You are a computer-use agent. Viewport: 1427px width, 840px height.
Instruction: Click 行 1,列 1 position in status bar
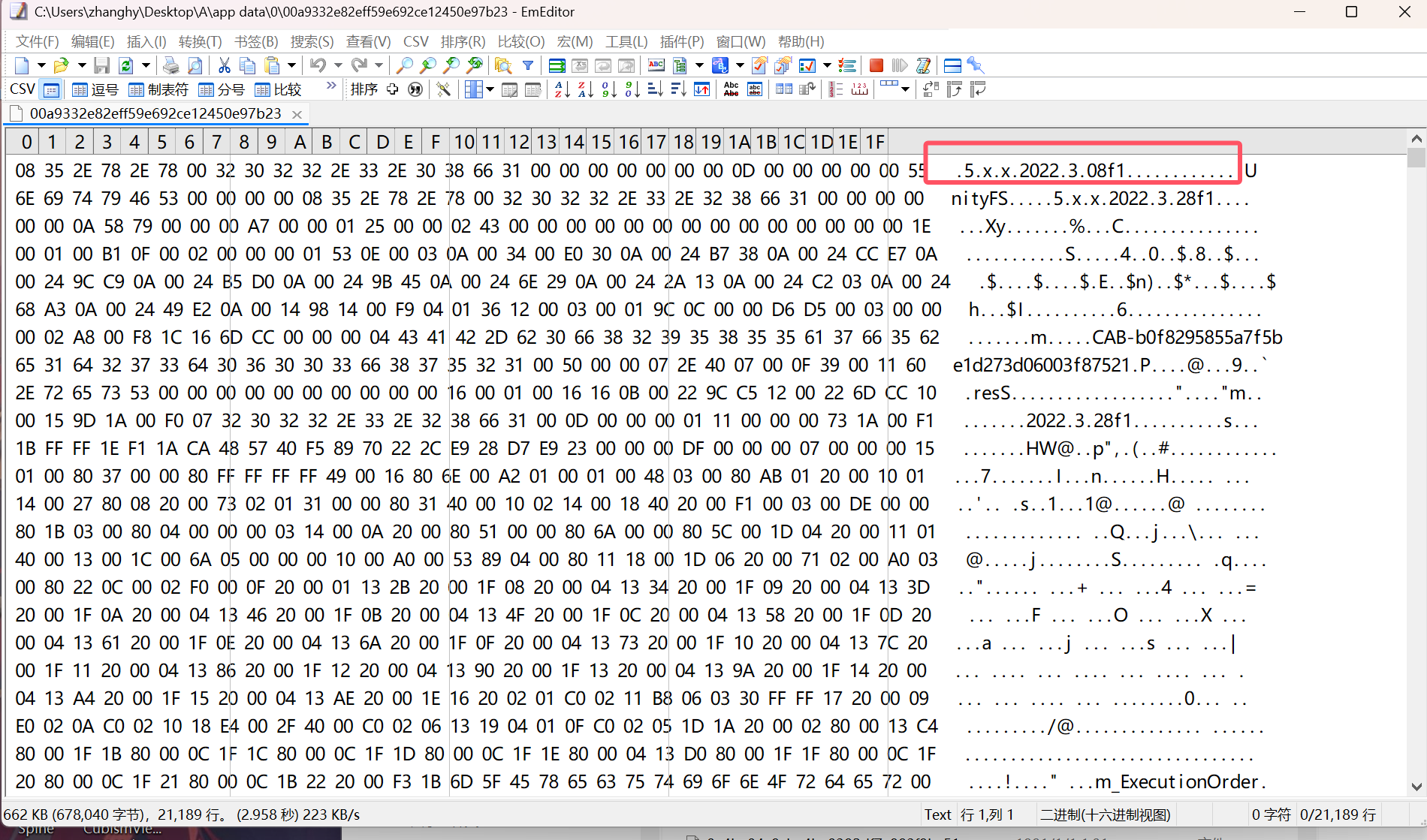click(987, 814)
